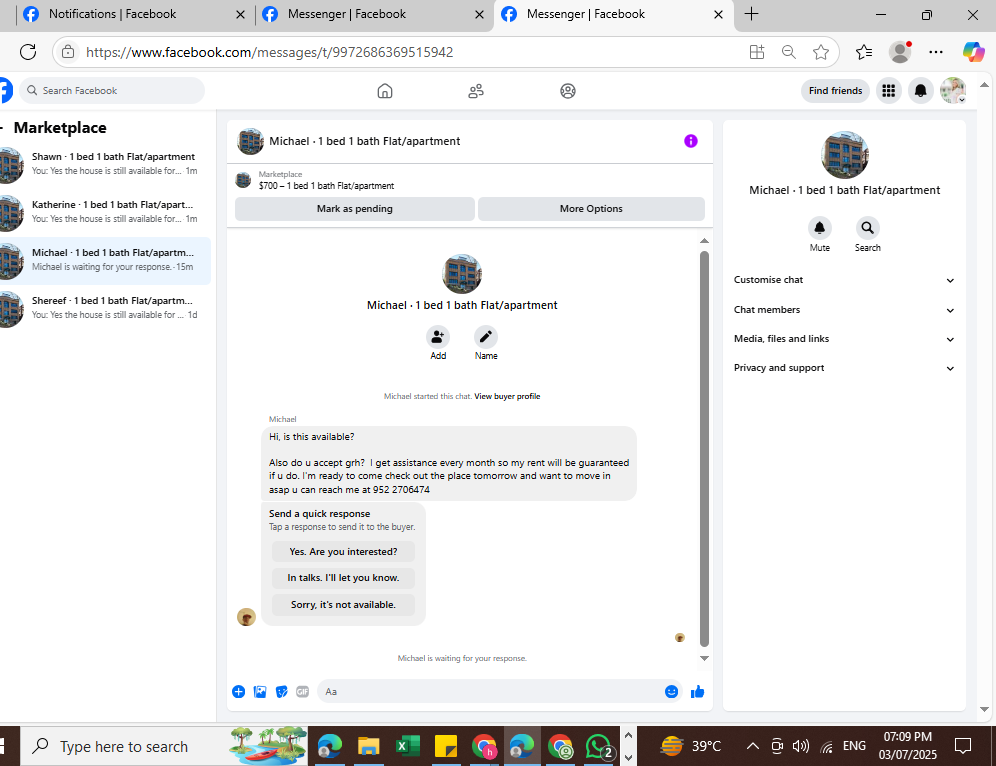Screen dimensions: 996x766
Task: Click the $700 Marketplace listing banner
Action: tap(470, 180)
